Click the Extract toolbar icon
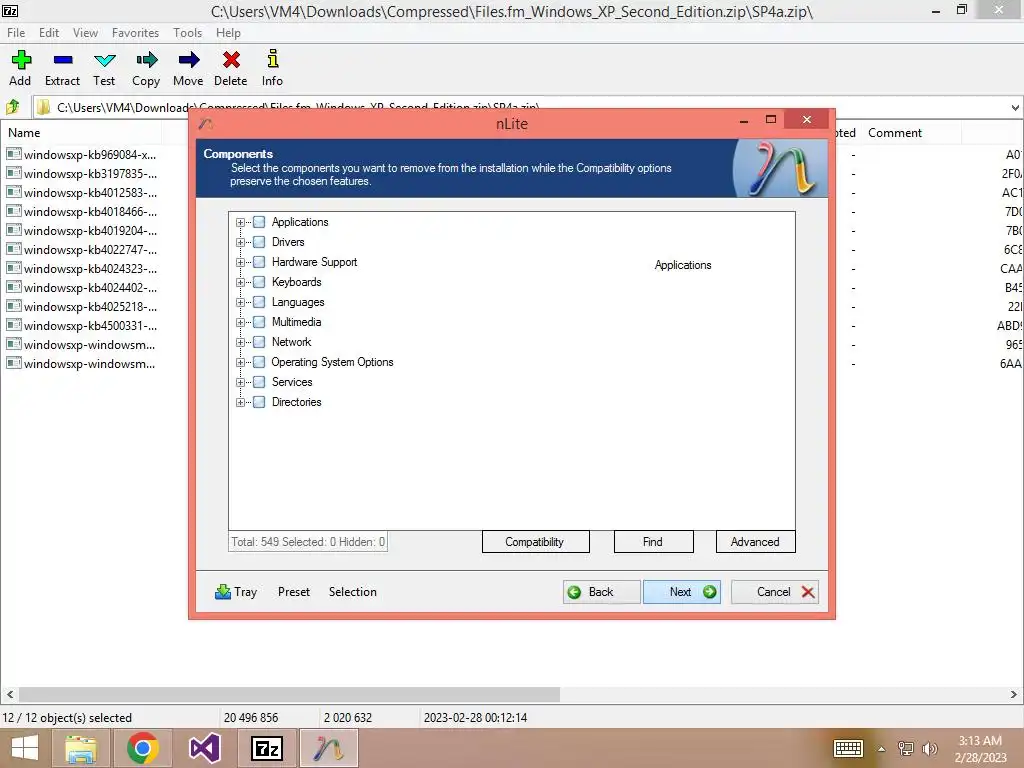 click(x=63, y=60)
